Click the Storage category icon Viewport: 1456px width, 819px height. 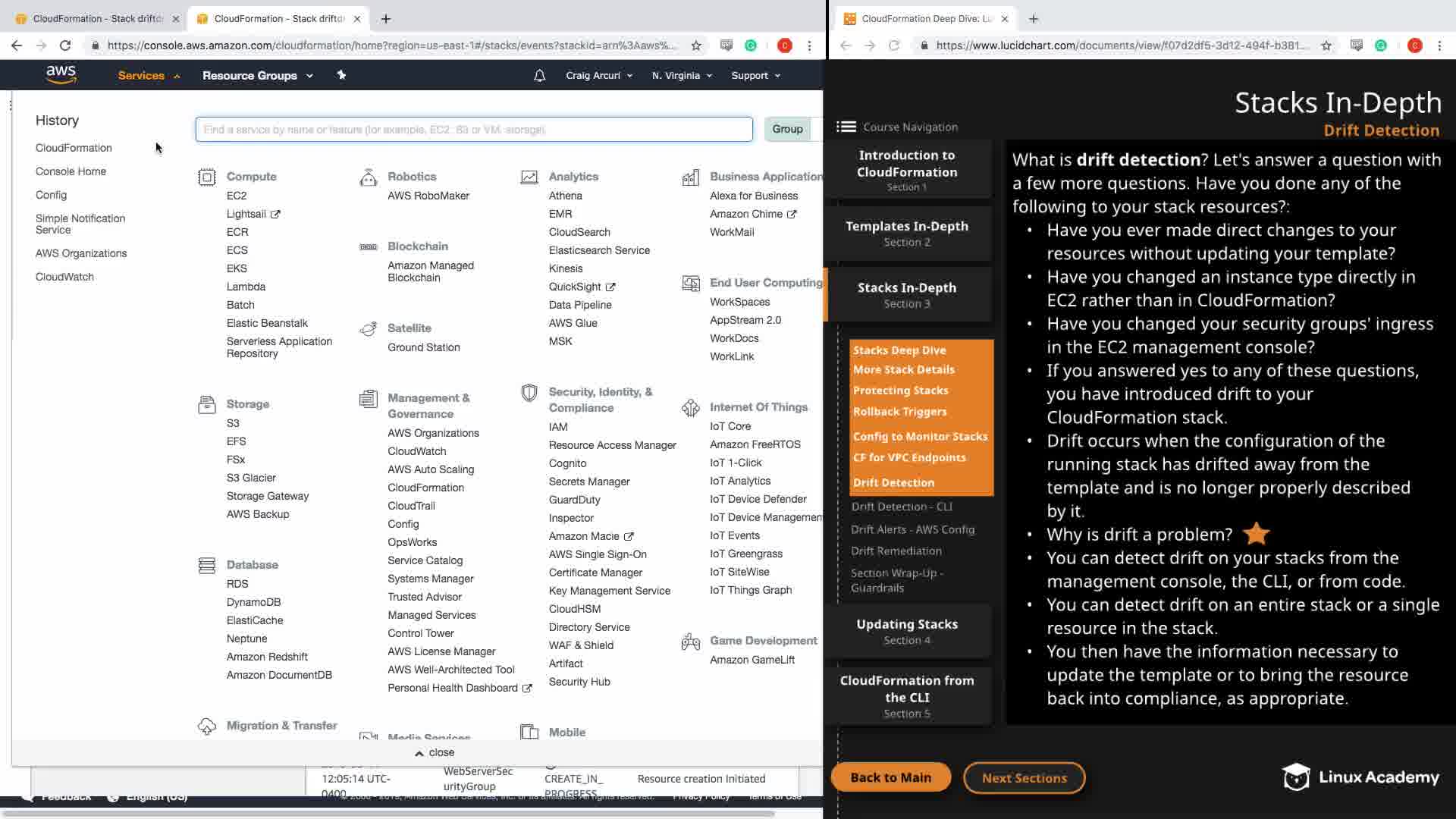206,404
